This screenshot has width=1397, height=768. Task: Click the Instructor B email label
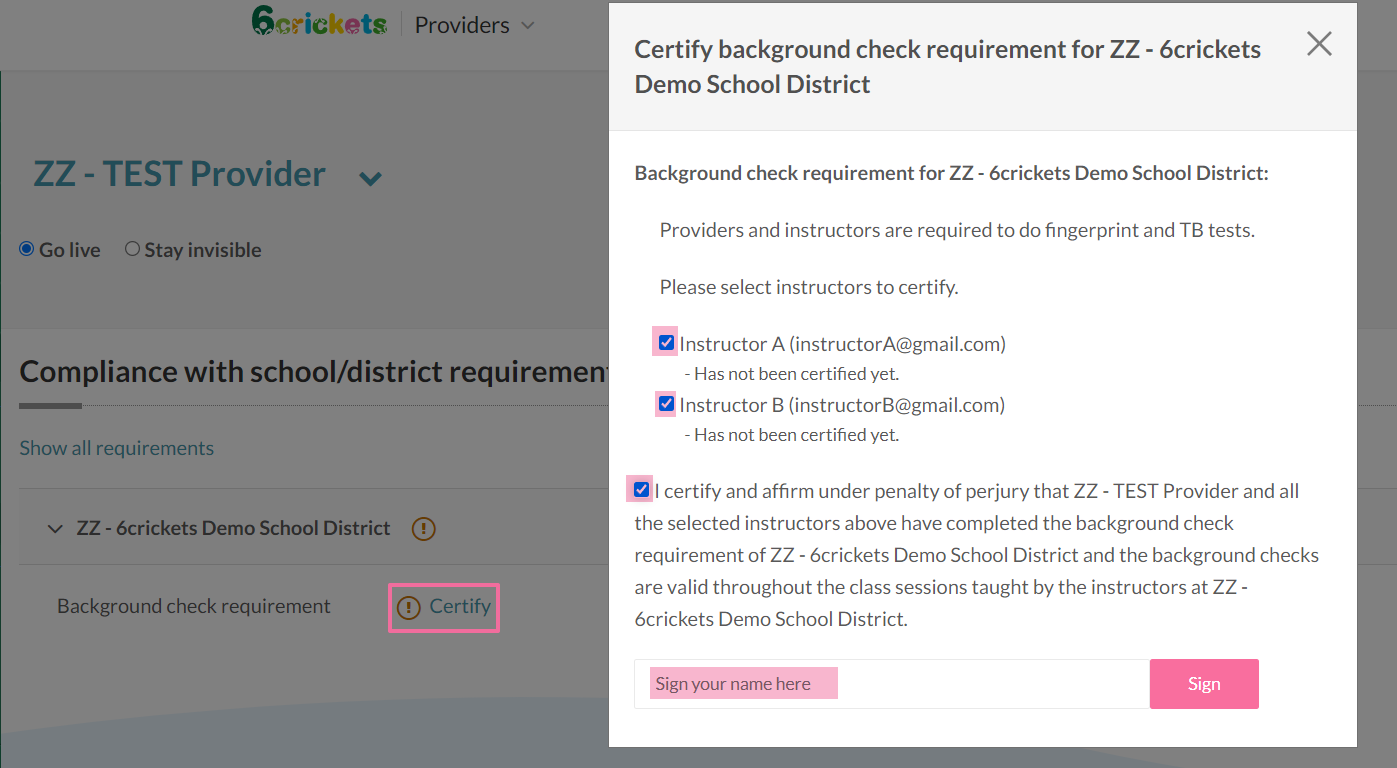point(842,405)
